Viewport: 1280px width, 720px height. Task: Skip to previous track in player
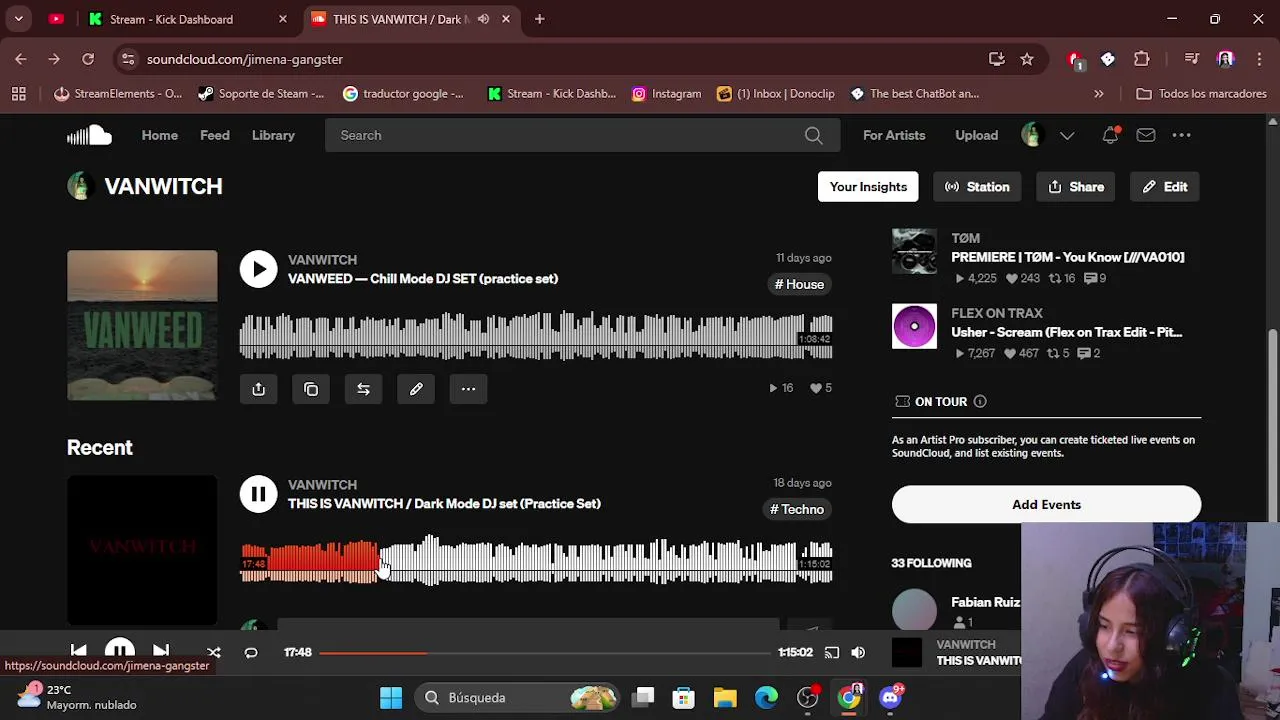click(x=78, y=651)
